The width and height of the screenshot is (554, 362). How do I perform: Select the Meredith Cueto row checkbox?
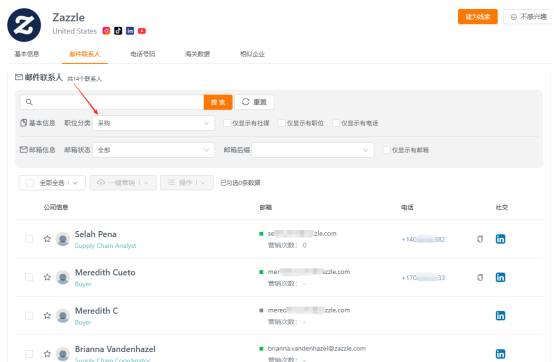coord(29,277)
